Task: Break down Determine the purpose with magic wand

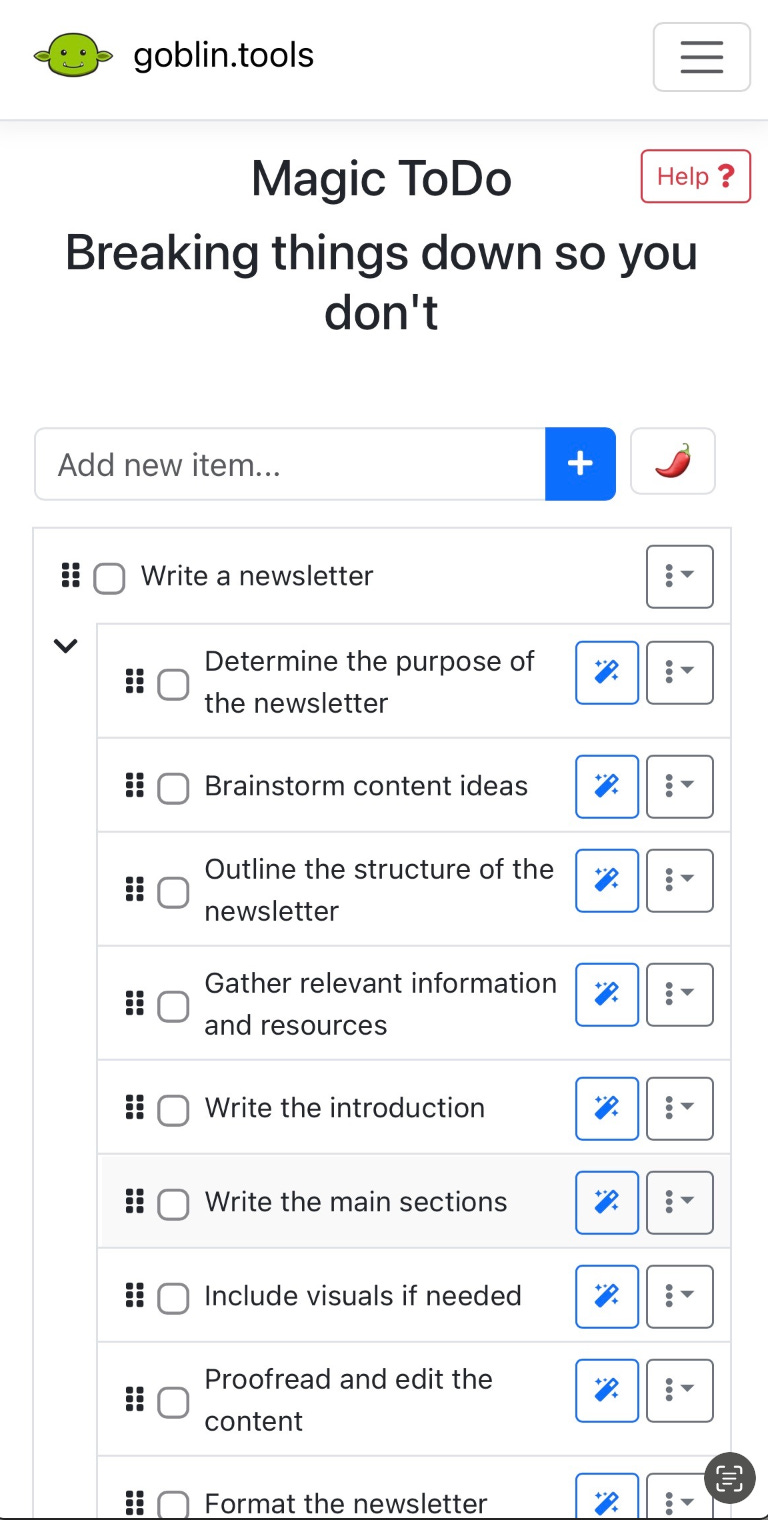Action: 607,672
